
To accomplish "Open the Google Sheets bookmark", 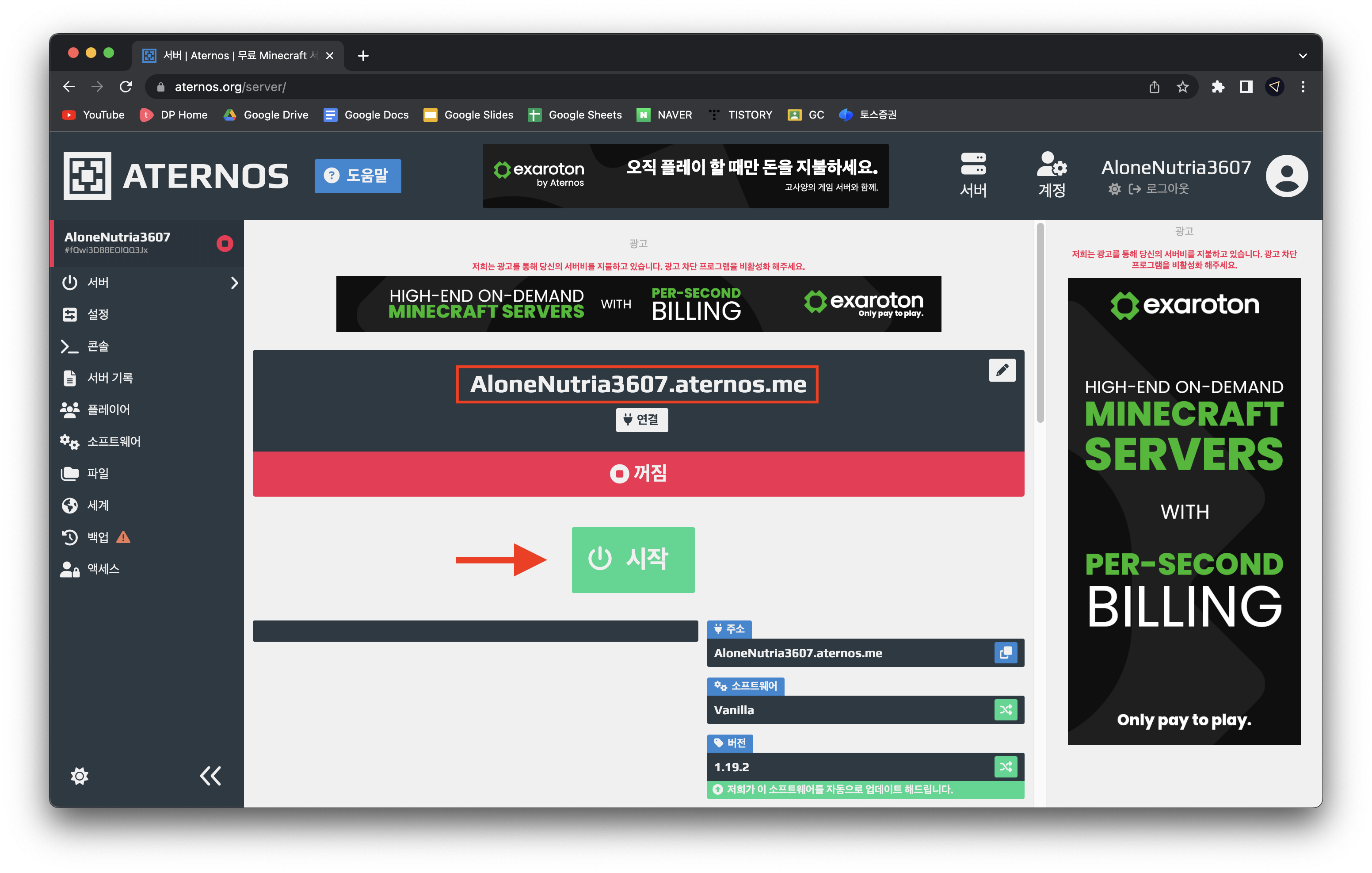I will (575, 115).
